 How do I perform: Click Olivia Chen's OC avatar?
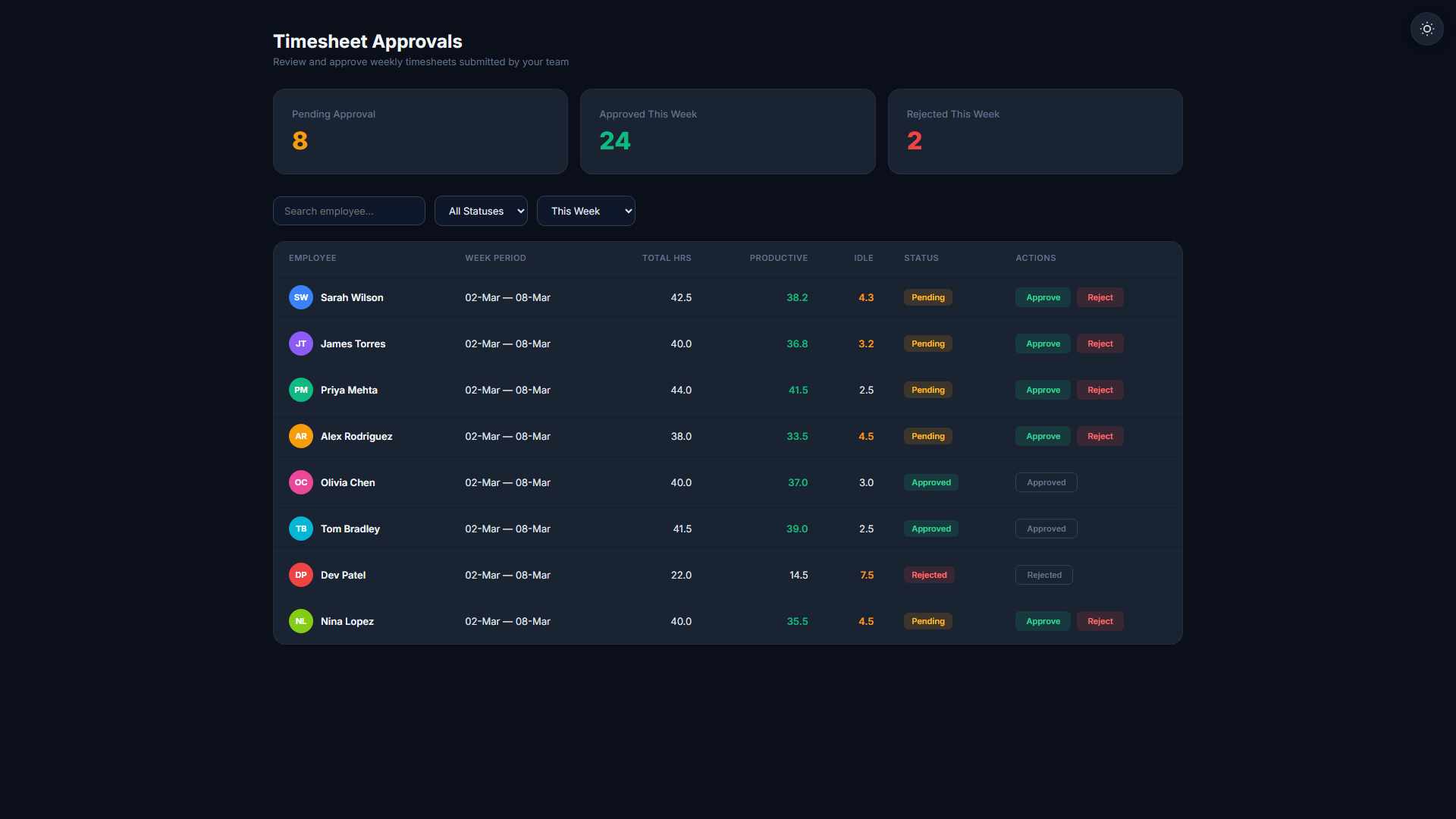click(x=301, y=482)
